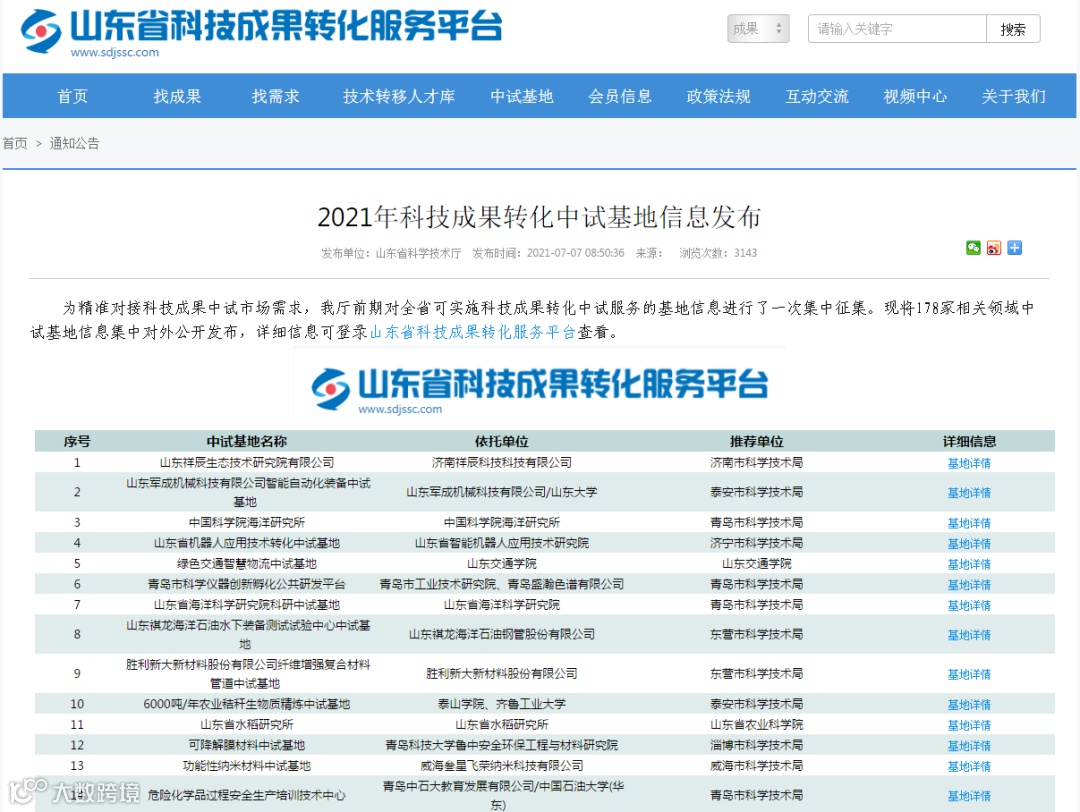The width and height of the screenshot is (1080, 812).
Task: Open 基地详情 for row 4 机器人应用技术
Action: [969, 544]
